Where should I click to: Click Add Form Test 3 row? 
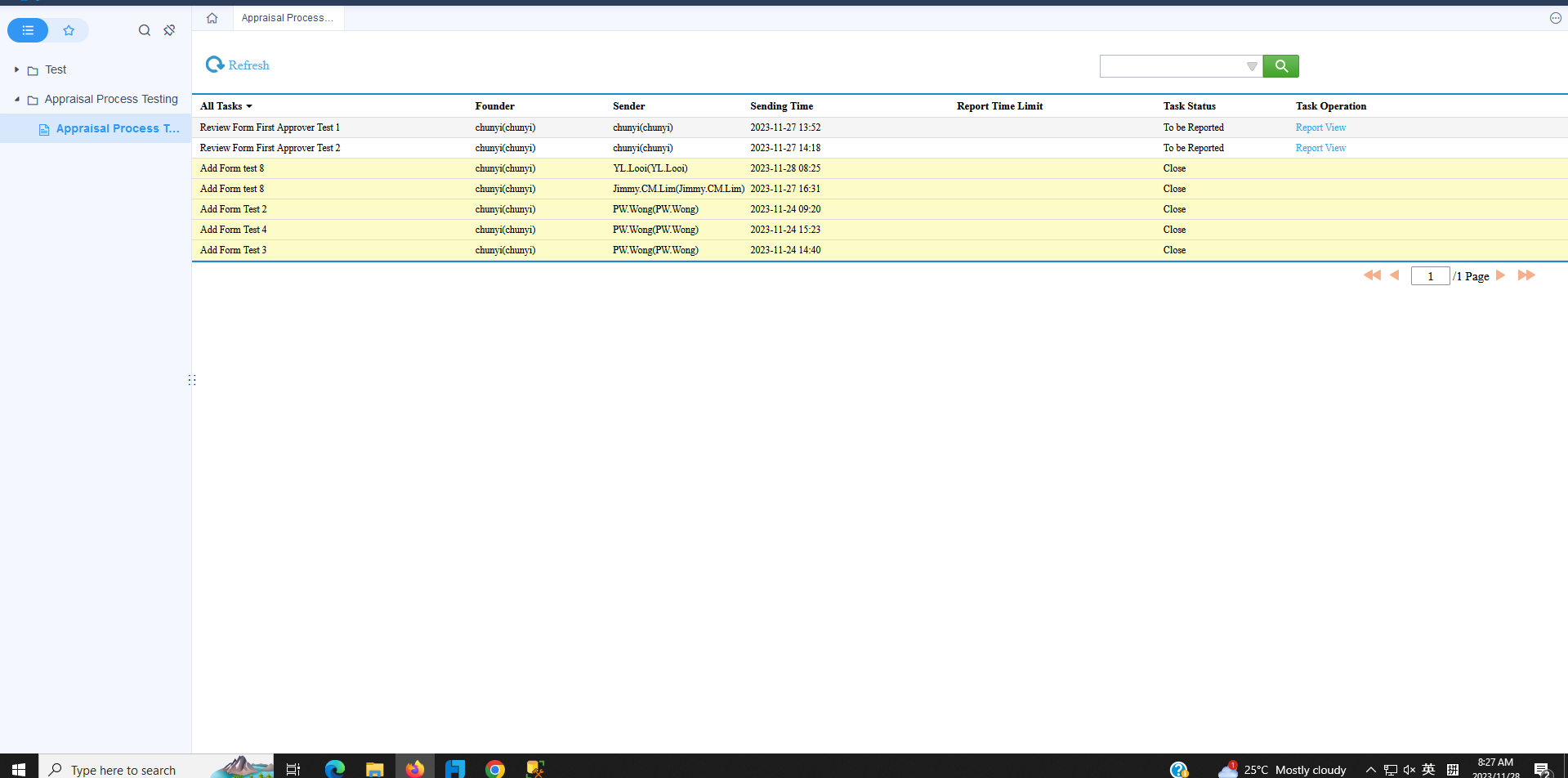[880, 250]
